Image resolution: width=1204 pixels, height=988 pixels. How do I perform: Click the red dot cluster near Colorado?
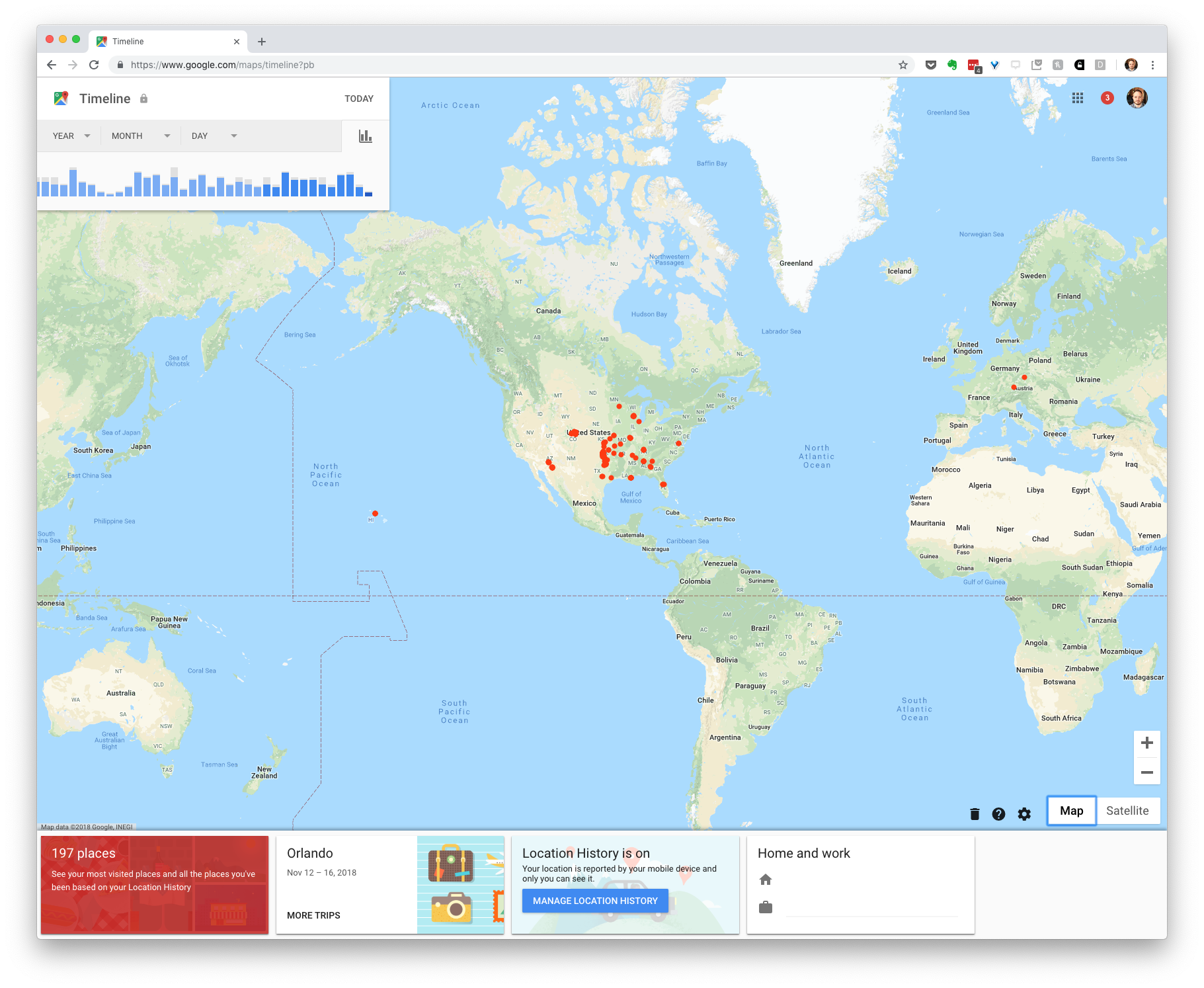(573, 433)
